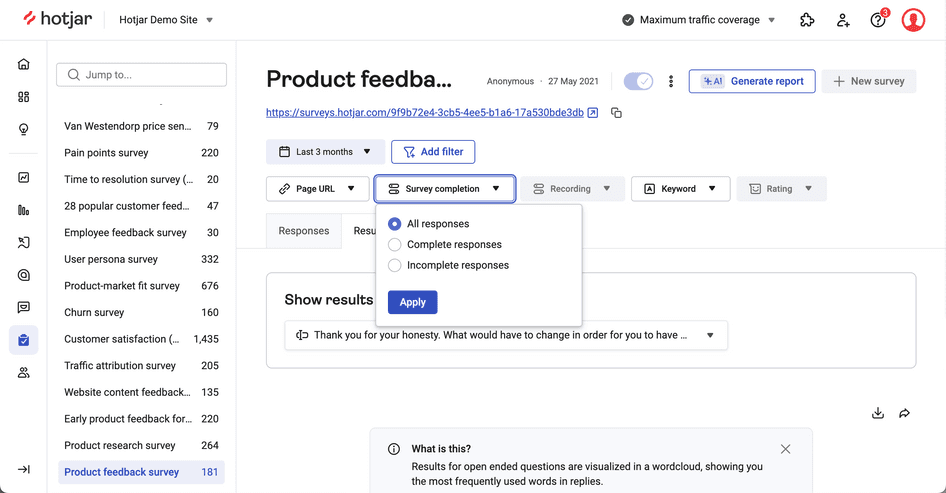
Task: Choose the All responses radio option
Action: [395, 224]
